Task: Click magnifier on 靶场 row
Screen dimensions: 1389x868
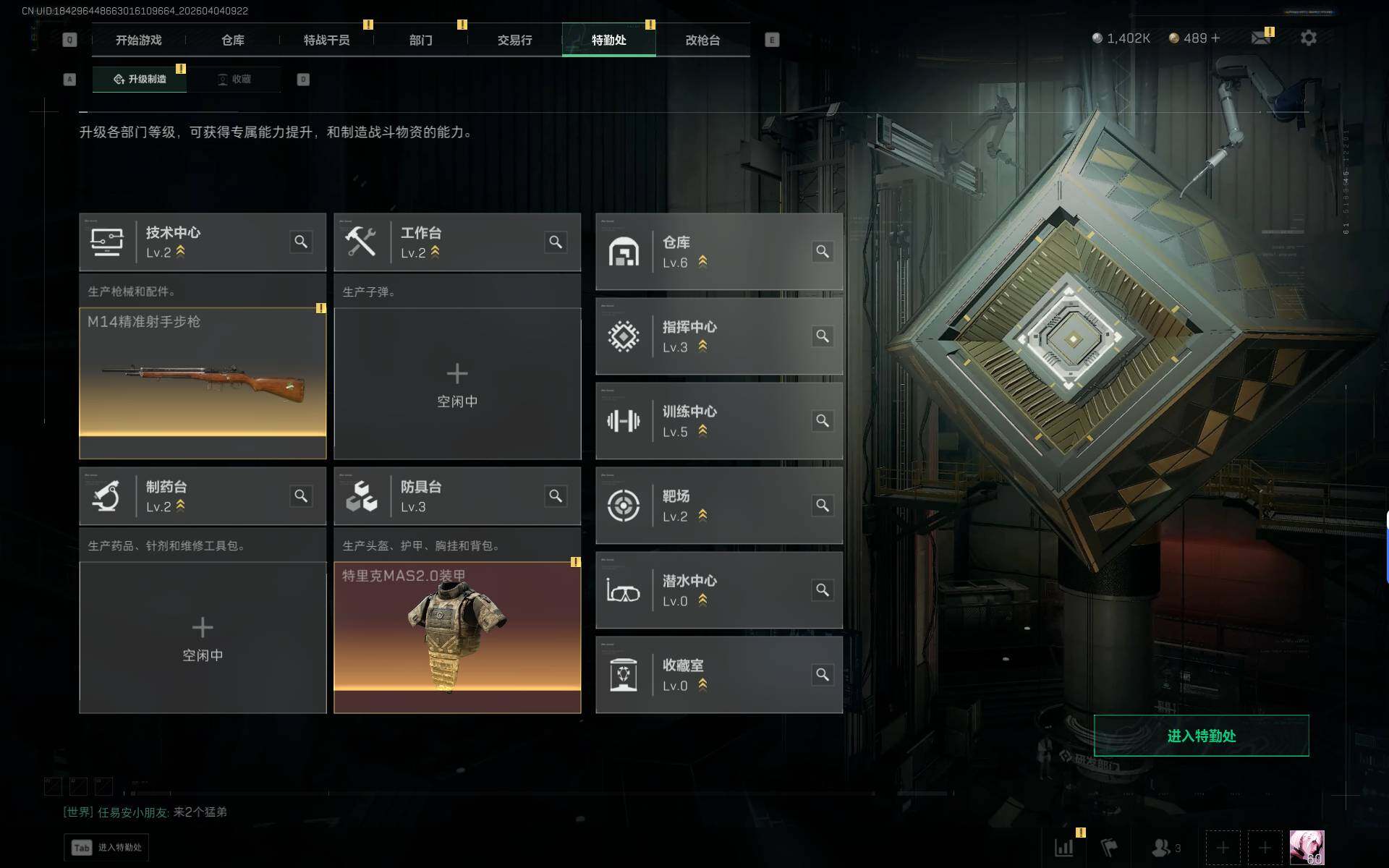Action: [823, 505]
